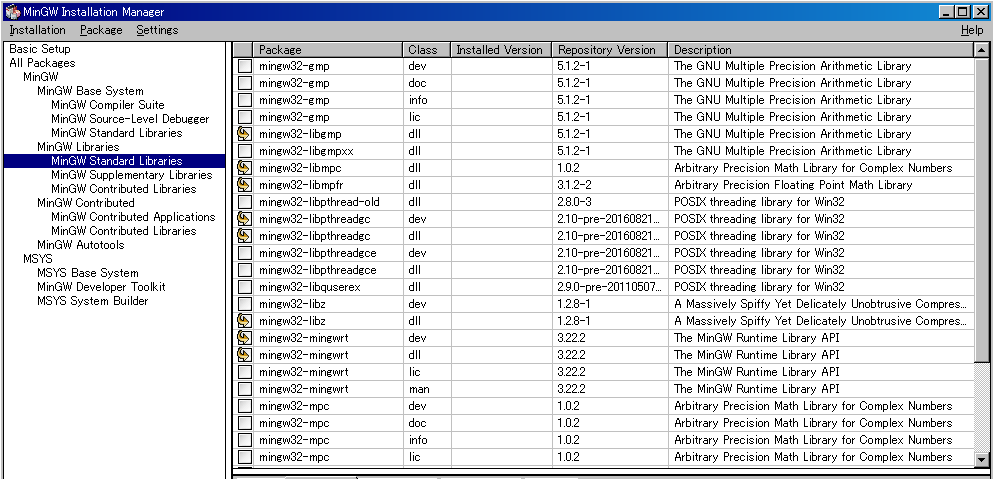Screen dimensions: 993x479
Task: Click the MinGW Installation Manager title bar icon
Action: (x=12, y=11)
